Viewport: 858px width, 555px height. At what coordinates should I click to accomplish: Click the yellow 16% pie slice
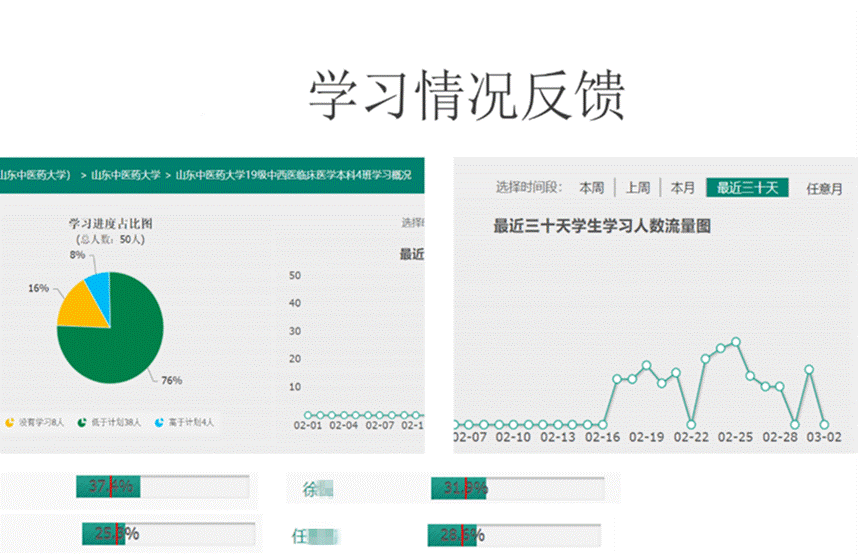(80, 308)
